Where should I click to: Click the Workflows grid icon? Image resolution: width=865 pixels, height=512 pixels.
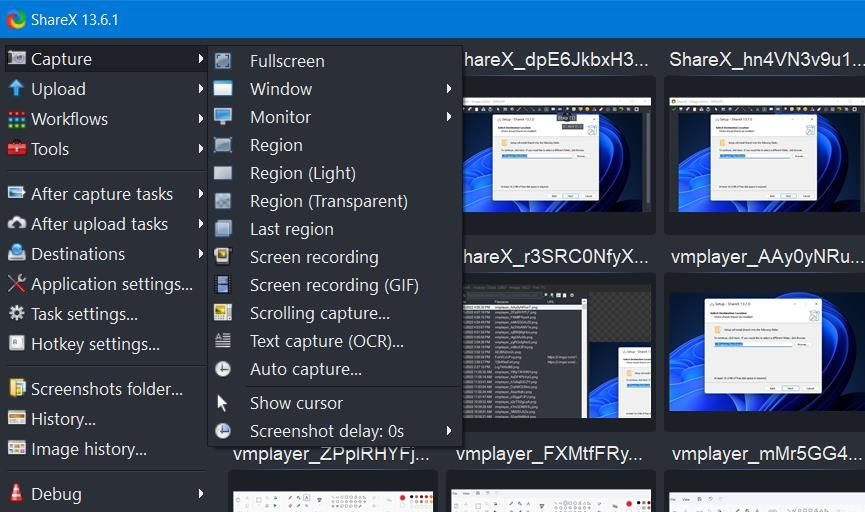tap(17, 119)
